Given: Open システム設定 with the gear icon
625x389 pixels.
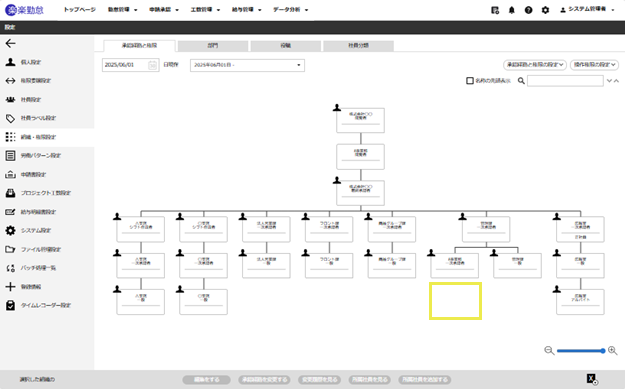Looking at the screenshot, I should [47, 231].
